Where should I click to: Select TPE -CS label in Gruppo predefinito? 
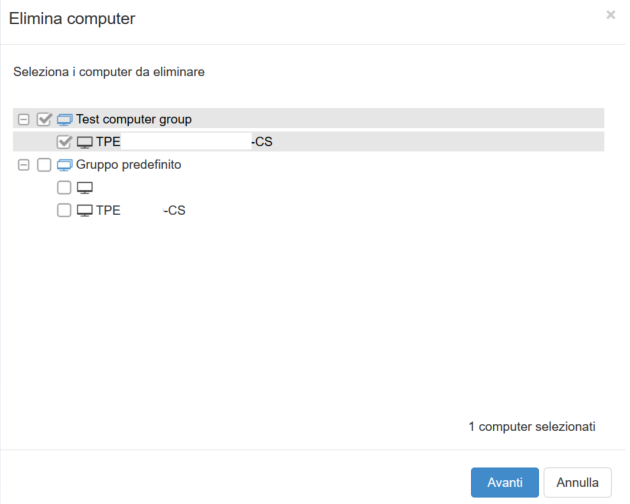pos(141,210)
